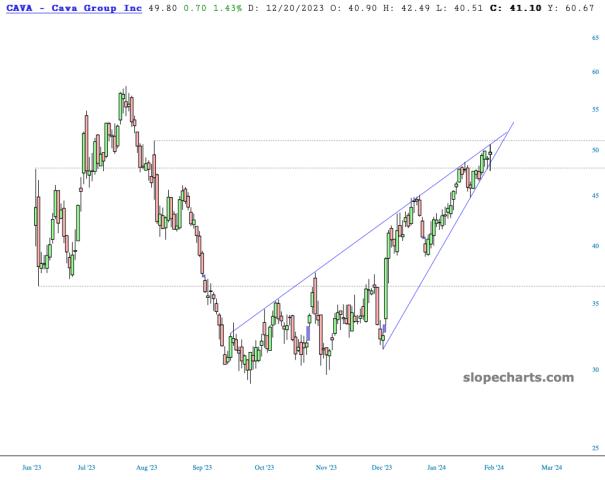This screenshot has width=605, height=480.
Task: Click the tall green candle in early December
Action: pos(386,290)
